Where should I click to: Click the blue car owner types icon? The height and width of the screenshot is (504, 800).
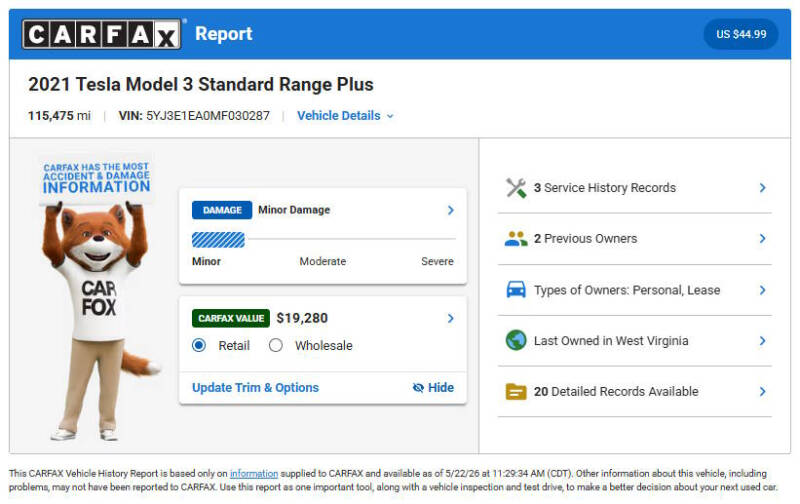tap(516, 290)
